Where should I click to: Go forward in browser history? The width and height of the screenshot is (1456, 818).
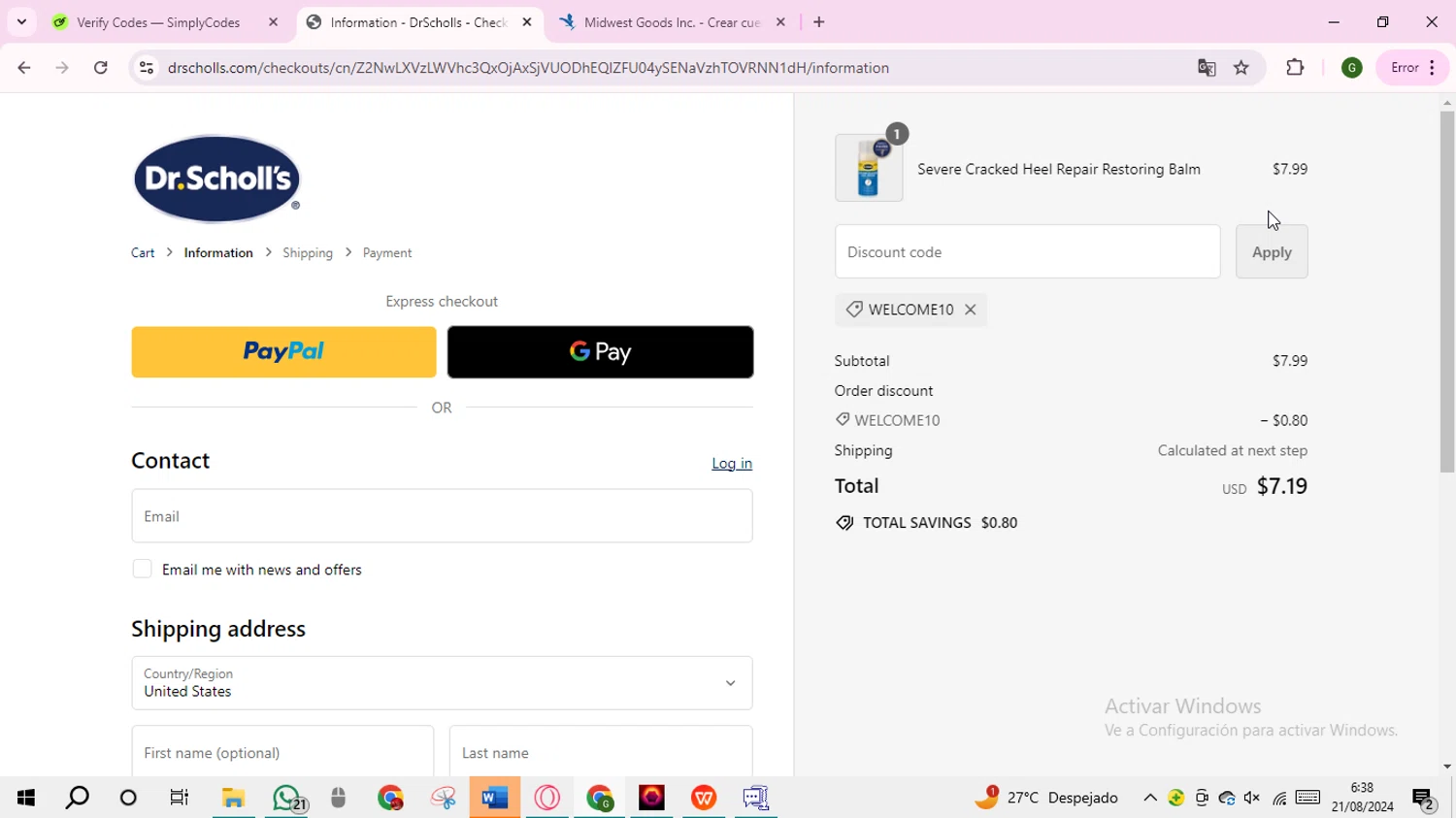[62, 68]
